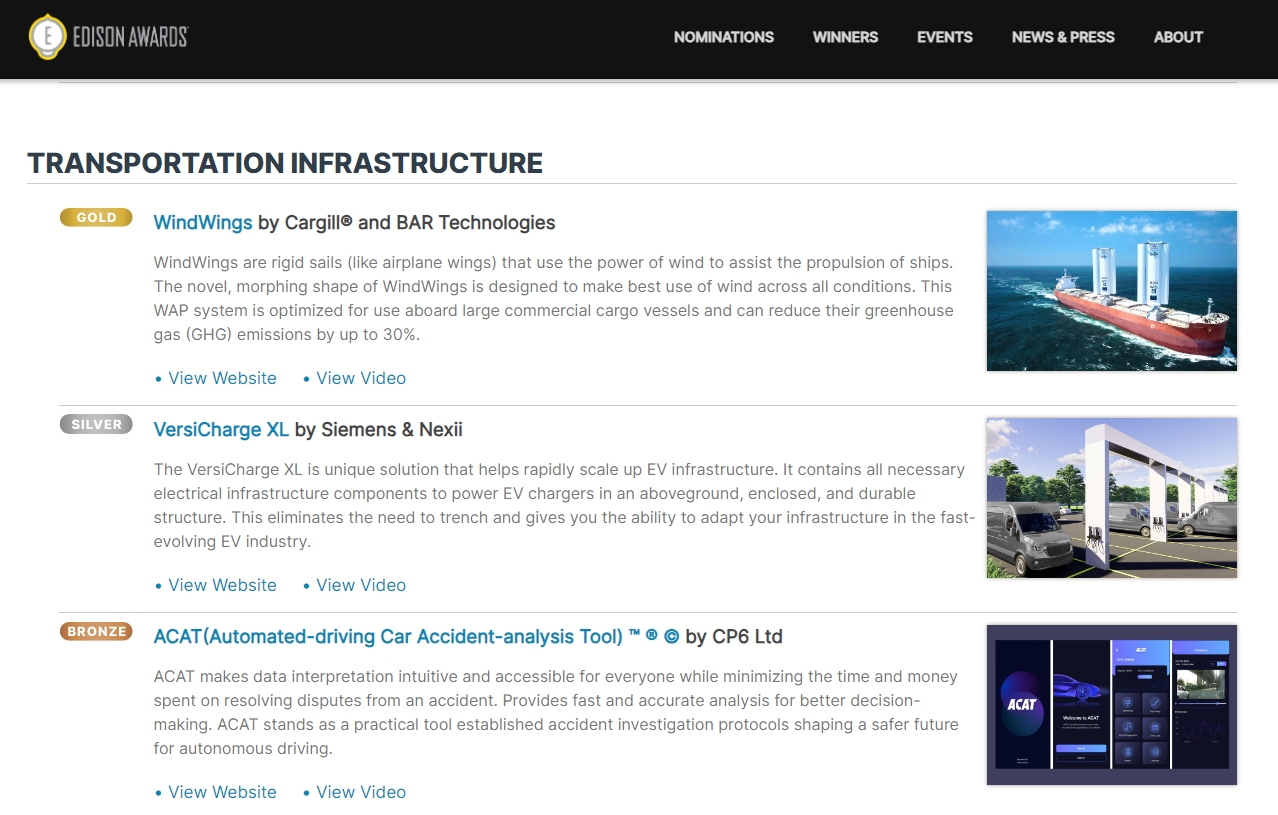This screenshot has height=815, width=1278.
Task: Open the WindWings cargo ship thumbnail
Action: (x=1111, y=291)
